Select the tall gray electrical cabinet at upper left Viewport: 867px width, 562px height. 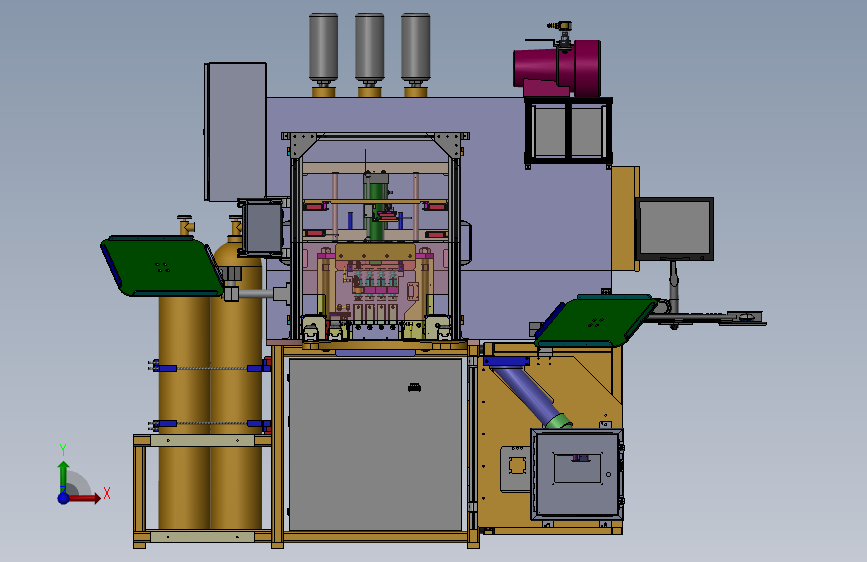(x=236, y=132)
